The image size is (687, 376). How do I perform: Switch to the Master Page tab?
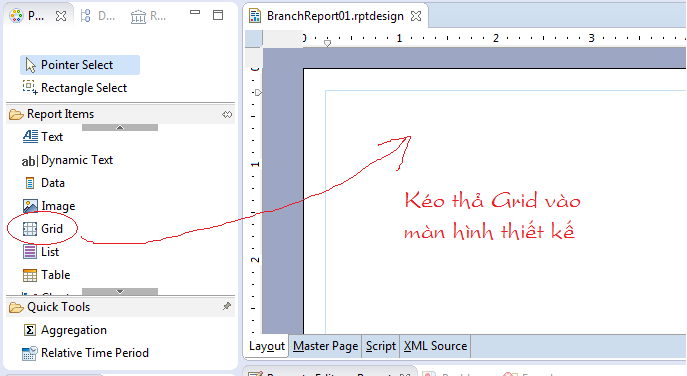pos(326,346)
